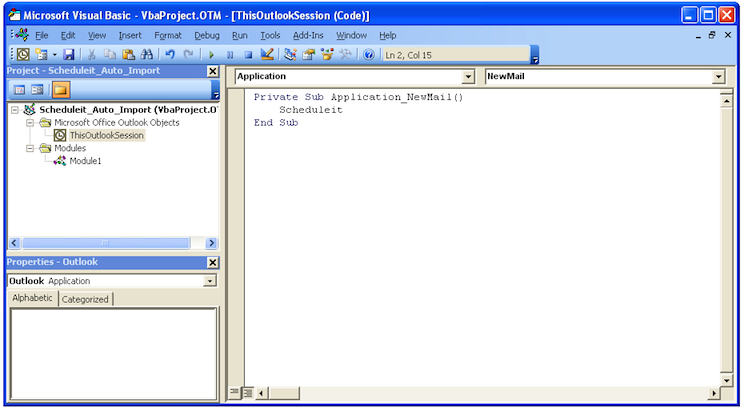This screenshot has width=744, height=409.
Task: Collapse the Modules folder node
Action: click(30, 148)
